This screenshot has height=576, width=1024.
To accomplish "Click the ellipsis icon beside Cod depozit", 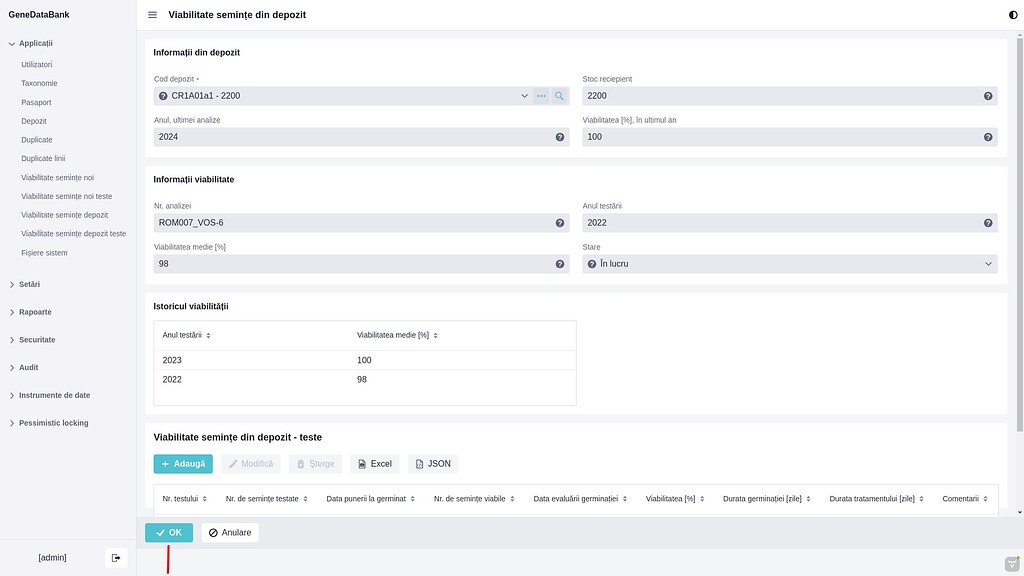I will coord(541,96).
